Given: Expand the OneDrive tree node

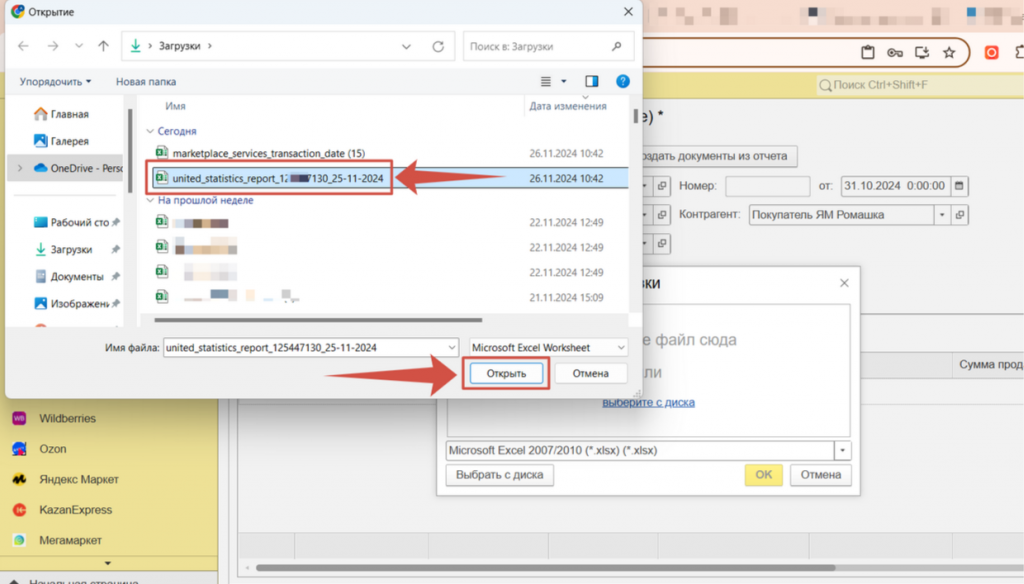Looking at the screenshot, I should tap(20, 168).
